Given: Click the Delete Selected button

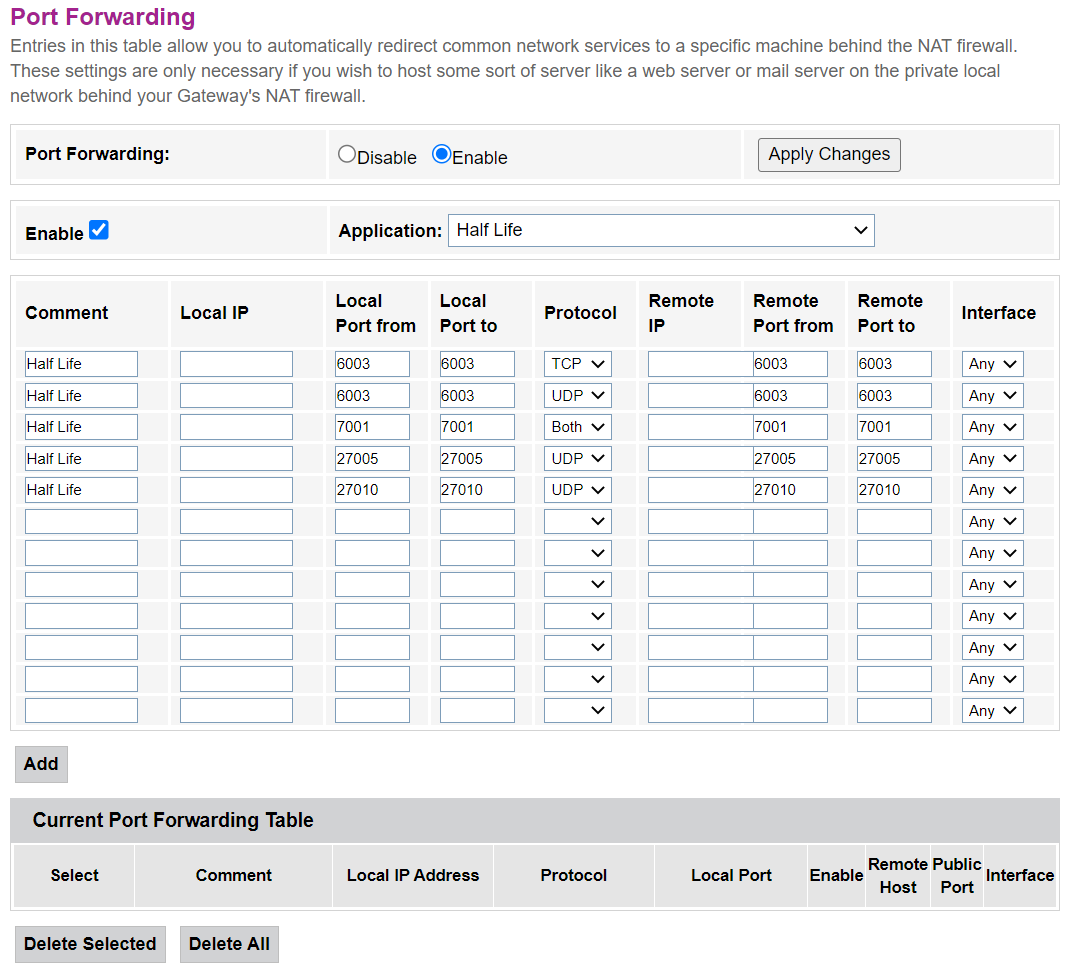Looking at the screenshot, I should pos(90,944).
